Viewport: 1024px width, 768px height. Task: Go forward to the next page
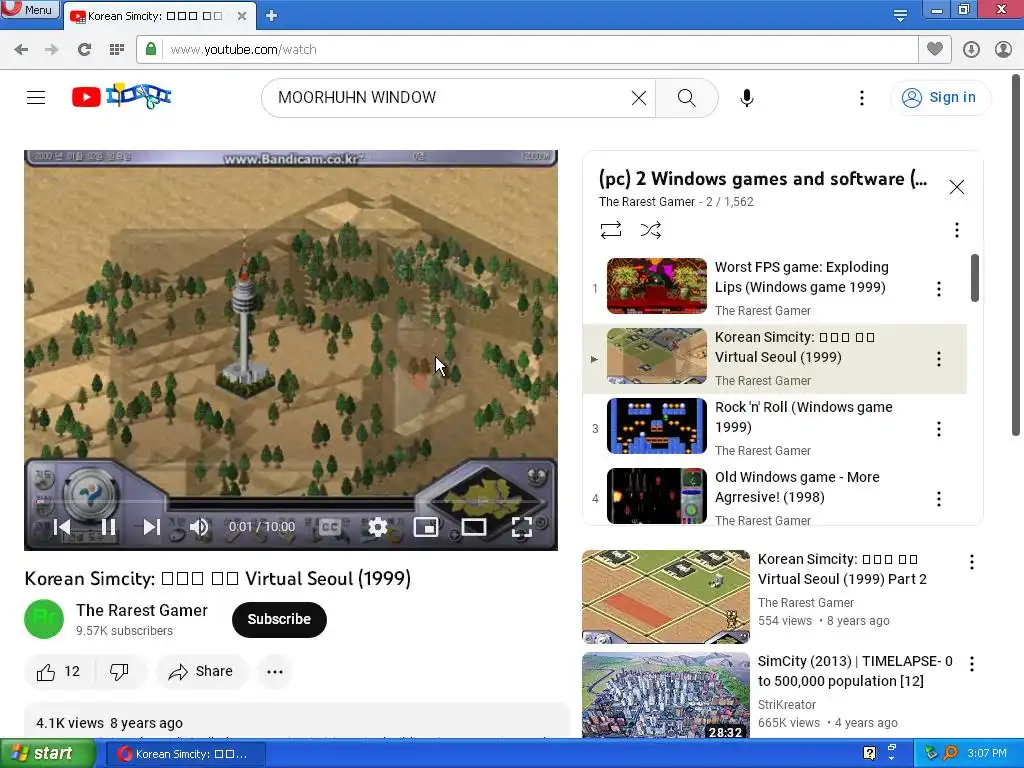pos(52,50)
